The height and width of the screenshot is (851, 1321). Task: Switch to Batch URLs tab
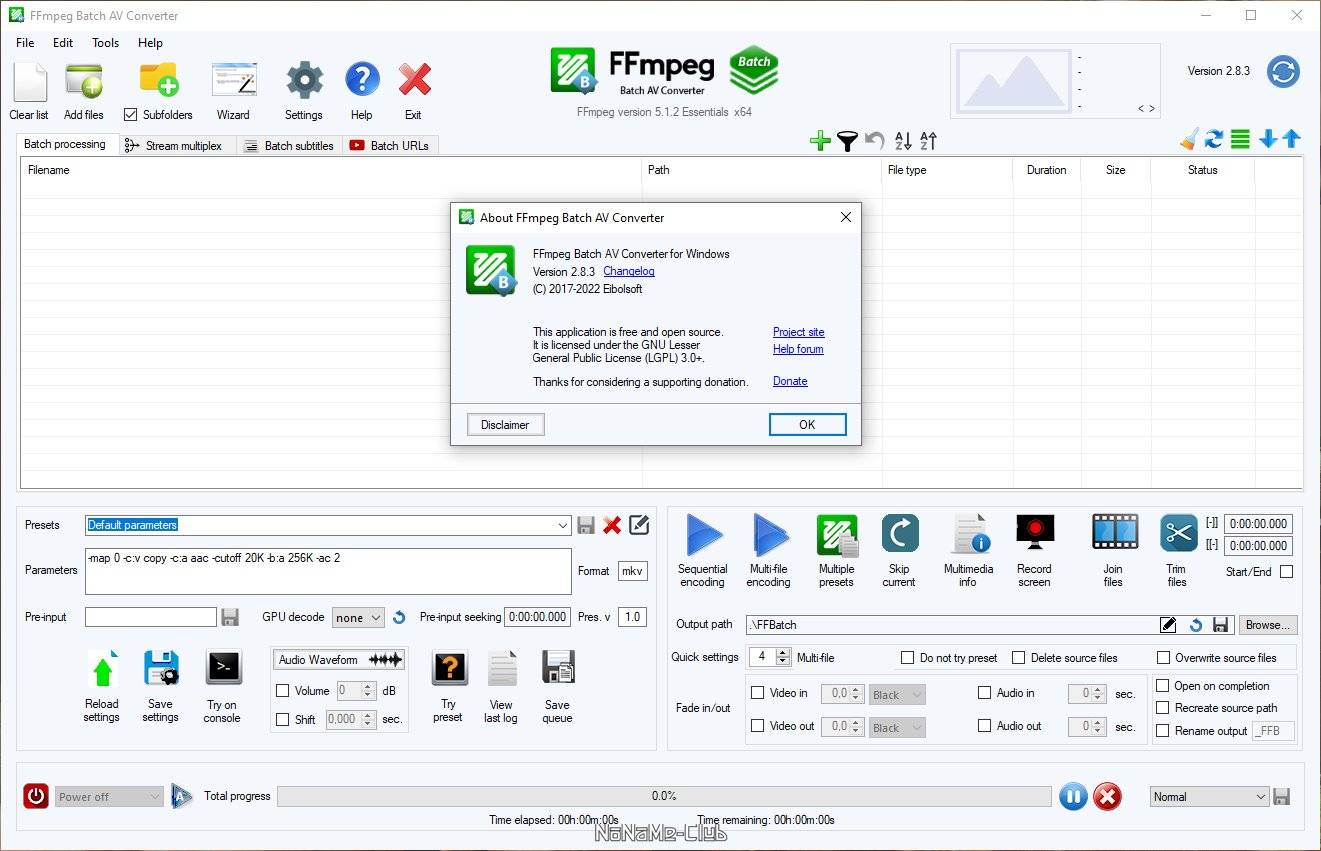click(390, 146)
